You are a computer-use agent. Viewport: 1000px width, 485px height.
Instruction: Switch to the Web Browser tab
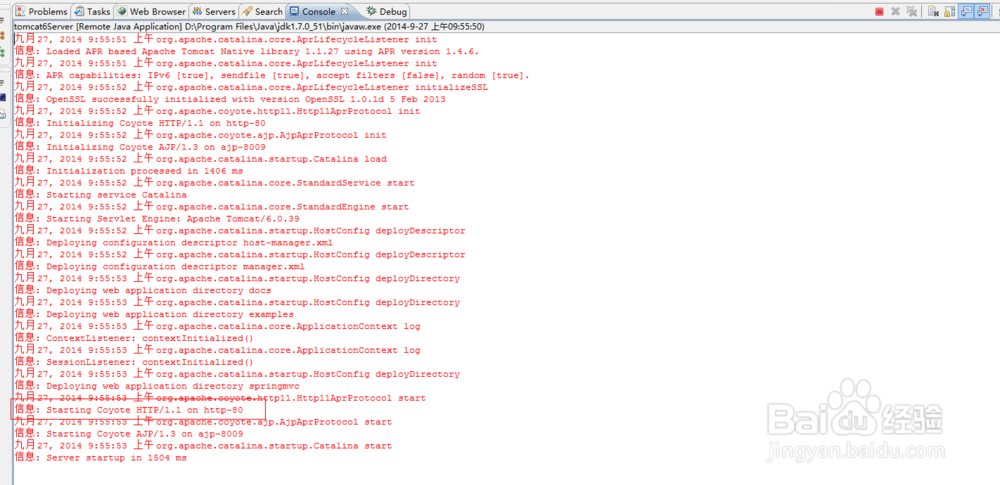click(x=151, y=11)
